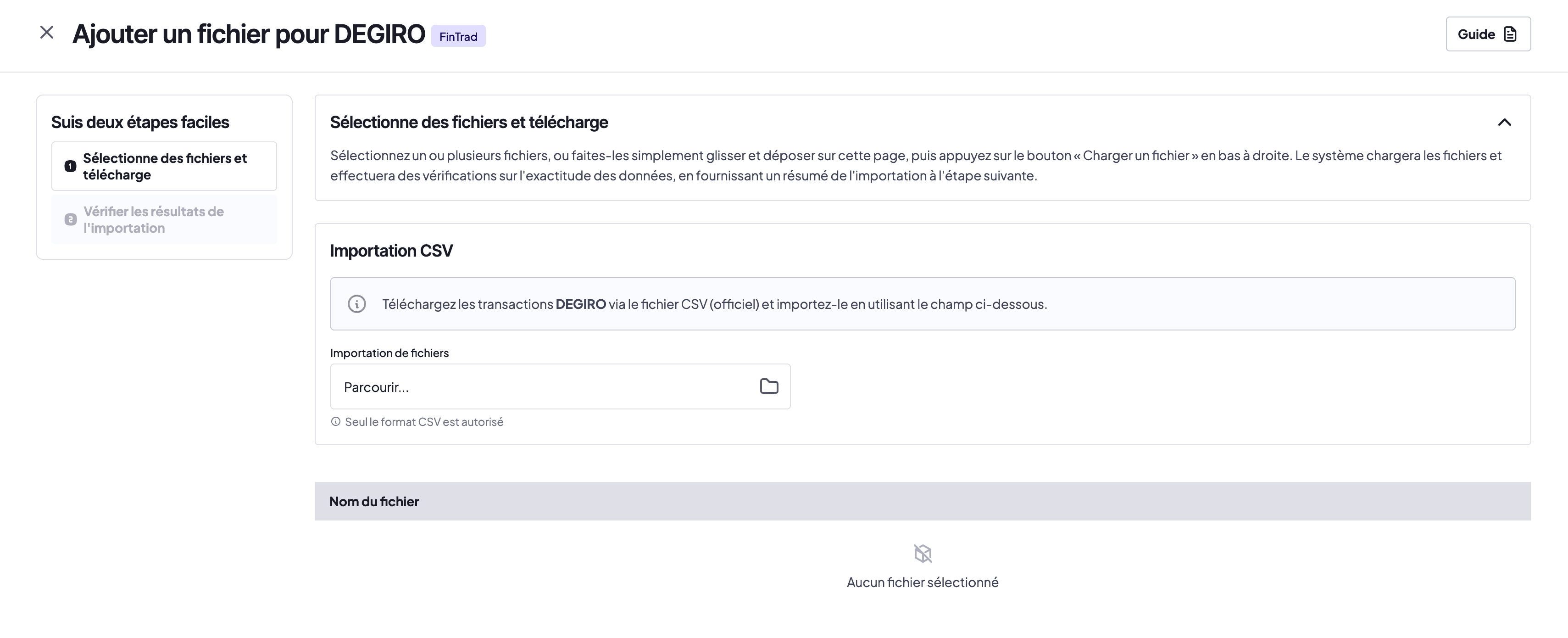Click the folder icon in the file field
This screenshot has height=638, width=1568.
pos(769,386)
